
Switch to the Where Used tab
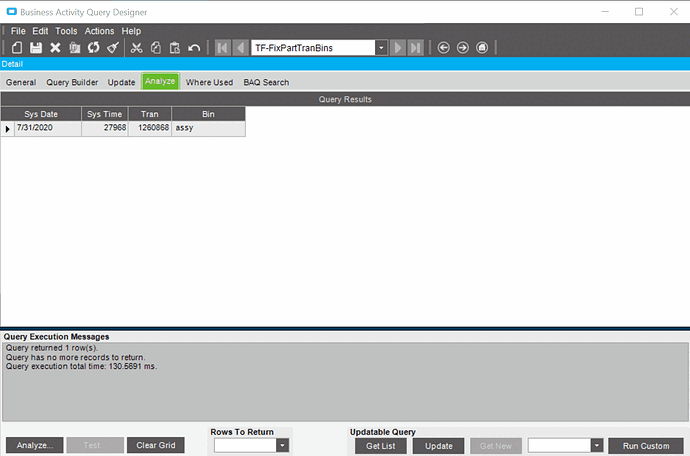pos(209,82)
